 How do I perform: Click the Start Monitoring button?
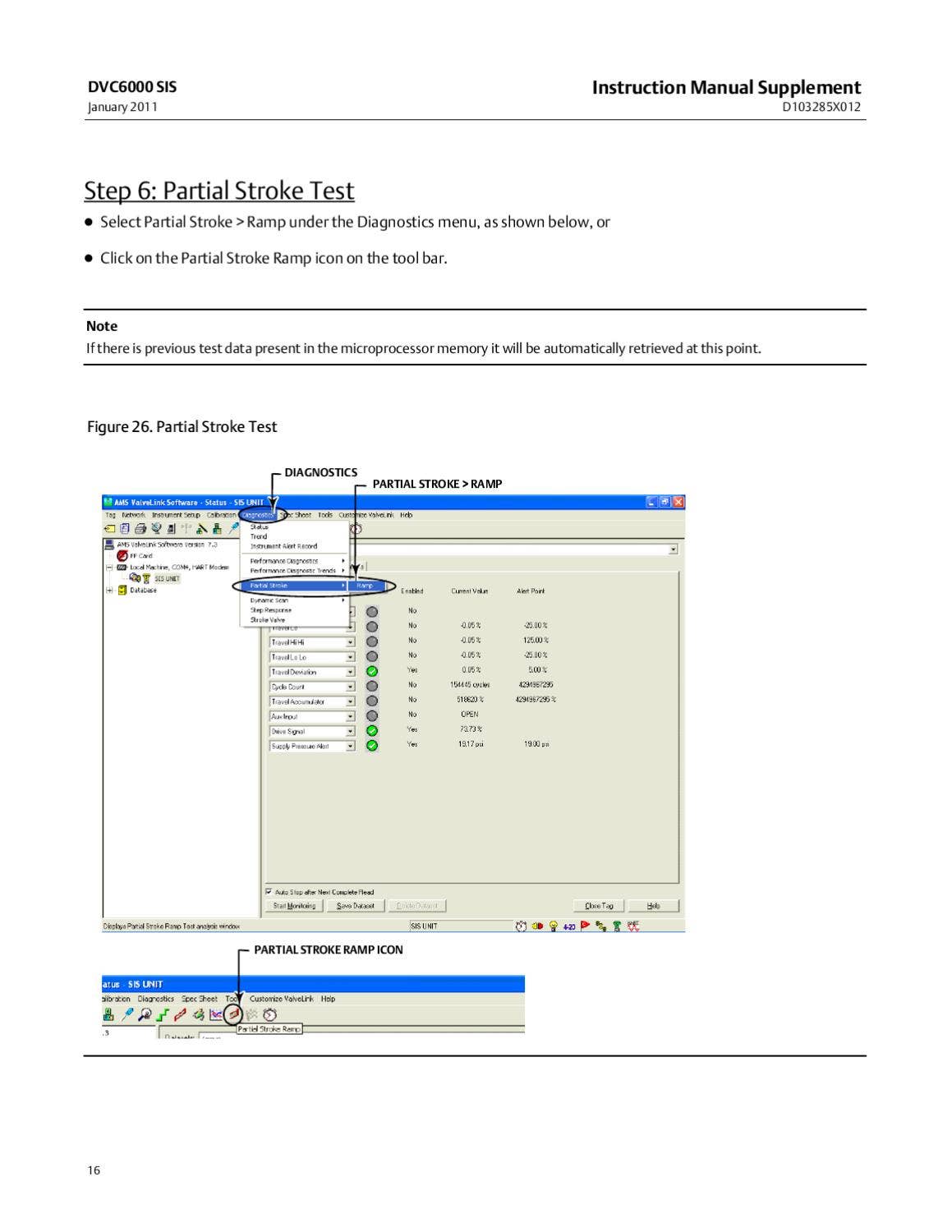click(x=294, y=904)
